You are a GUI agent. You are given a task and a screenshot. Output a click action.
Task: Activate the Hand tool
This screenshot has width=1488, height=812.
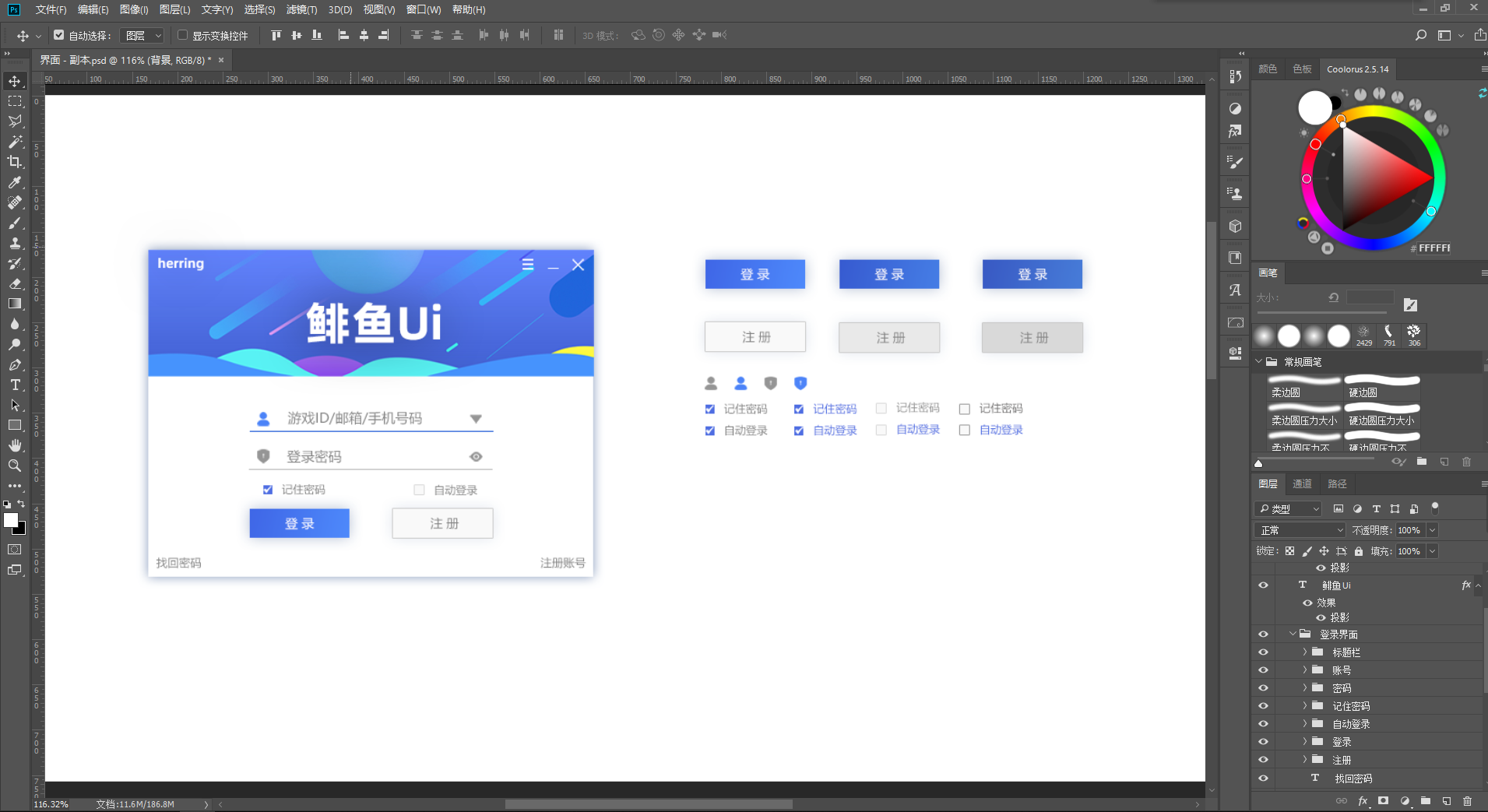coord(15,445)
